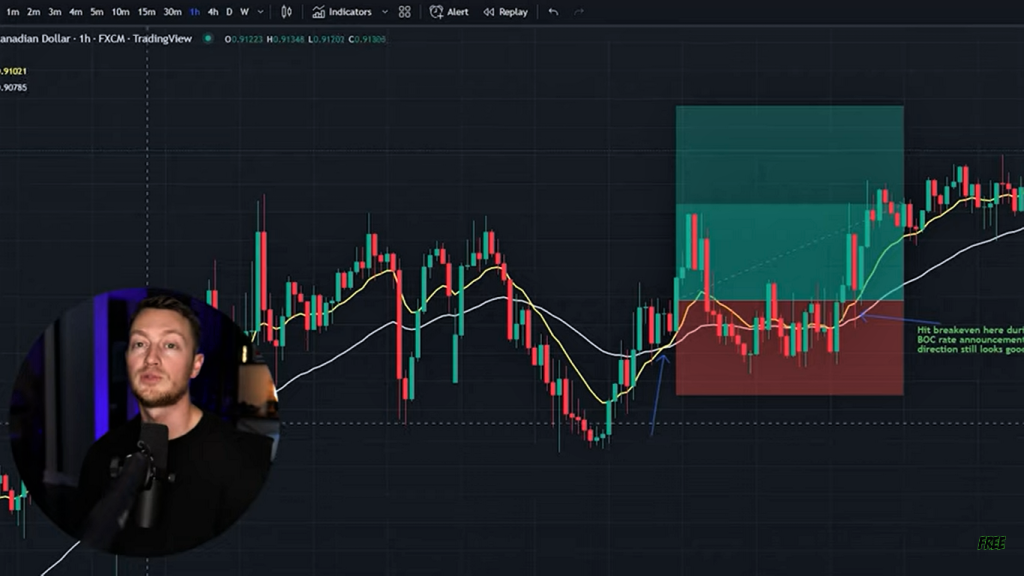Viewport: 1024px width, 576px height.
Task: Switch to the 1m timeframe
Action: 13,12
